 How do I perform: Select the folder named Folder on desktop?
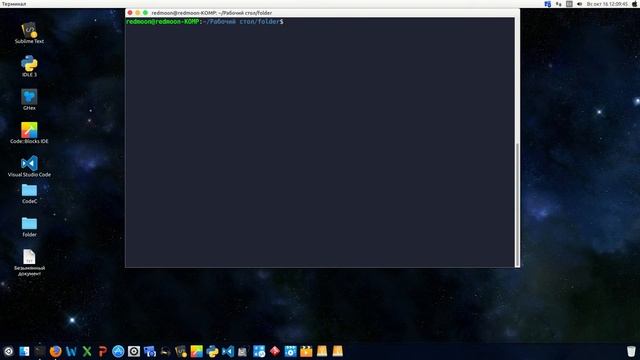click(29, 227)
